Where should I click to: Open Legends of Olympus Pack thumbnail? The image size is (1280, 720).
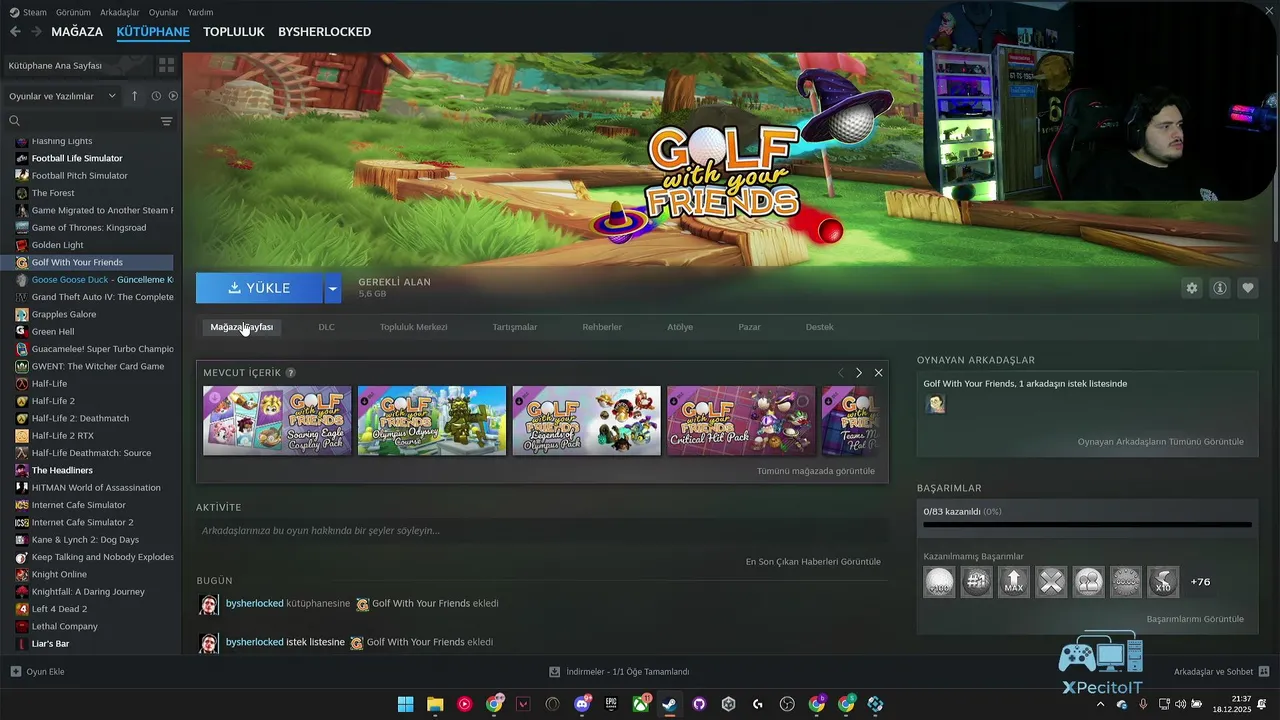(x=587, y=421)
